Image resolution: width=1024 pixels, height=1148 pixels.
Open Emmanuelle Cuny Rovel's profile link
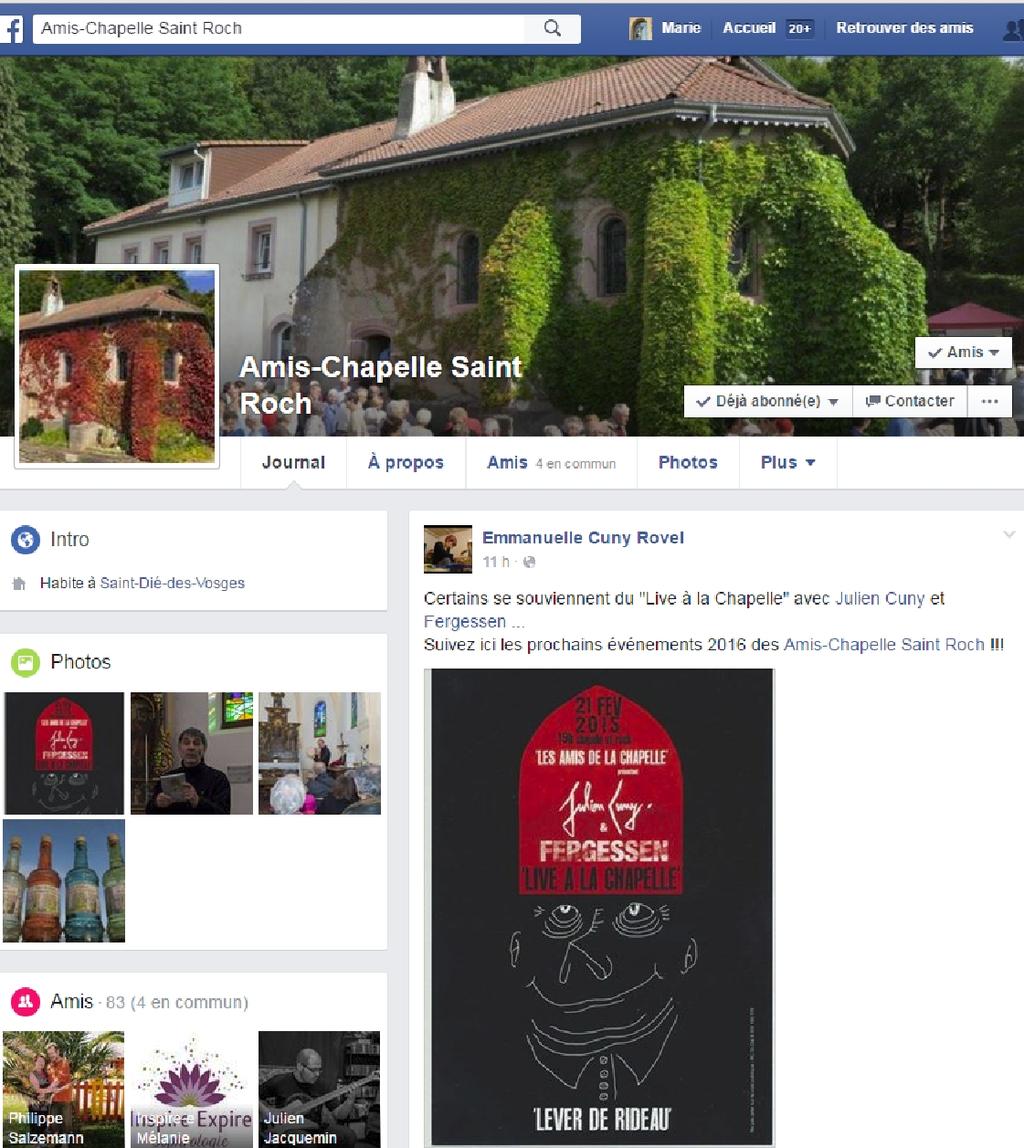[x=583, y=538]
